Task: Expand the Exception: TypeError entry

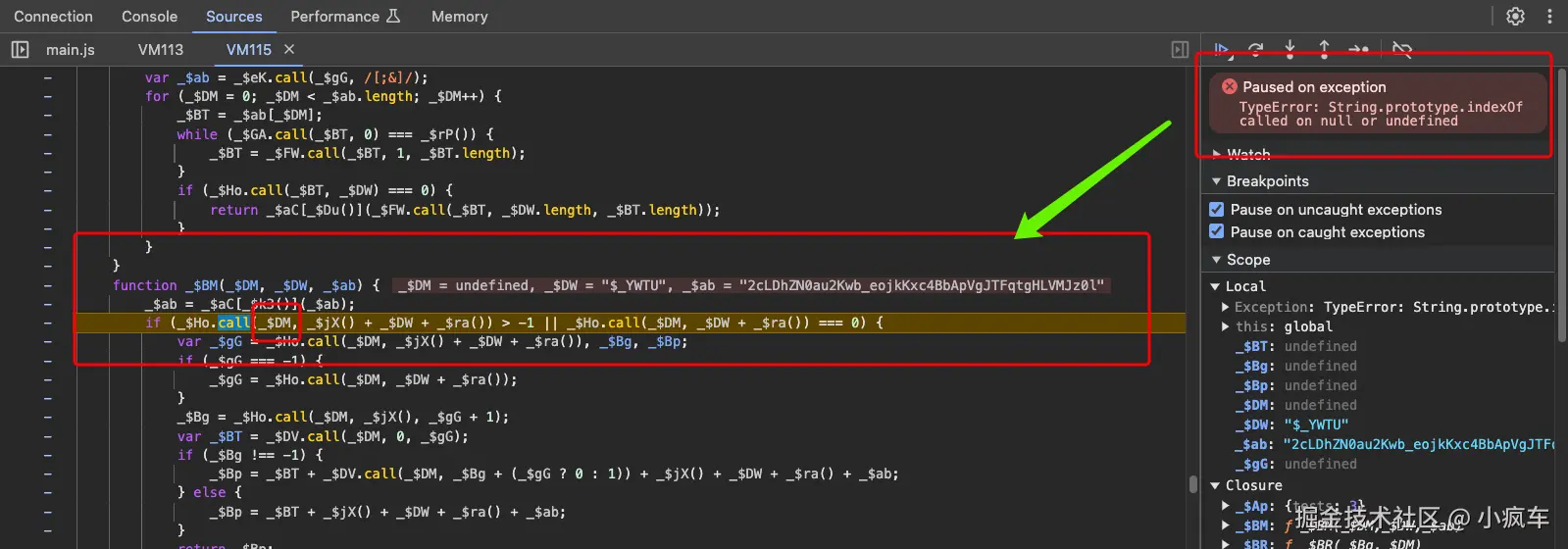Action: 1226,307
